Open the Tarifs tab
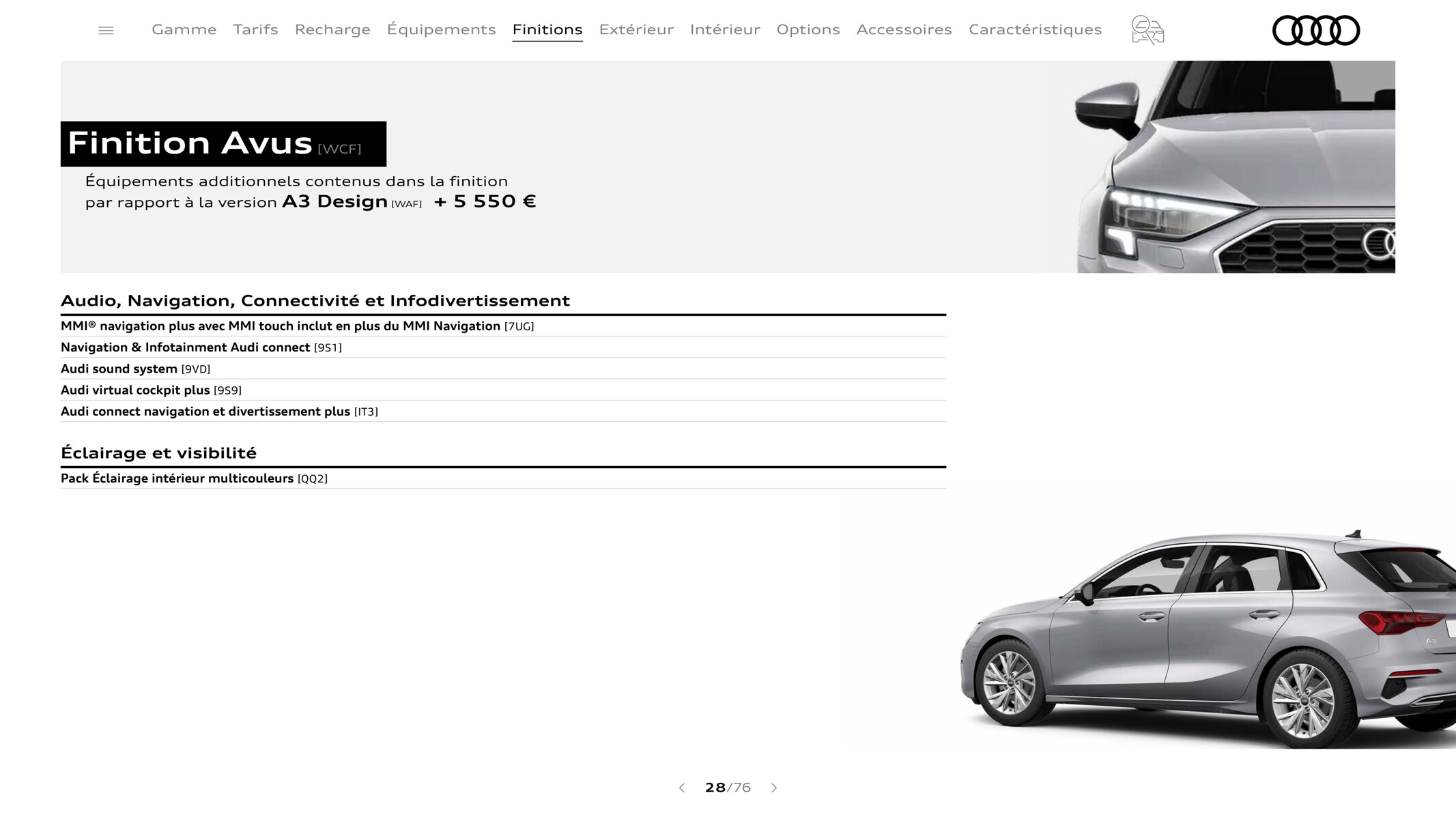The width and height of the screenshot is (1456, 819). 255,29
